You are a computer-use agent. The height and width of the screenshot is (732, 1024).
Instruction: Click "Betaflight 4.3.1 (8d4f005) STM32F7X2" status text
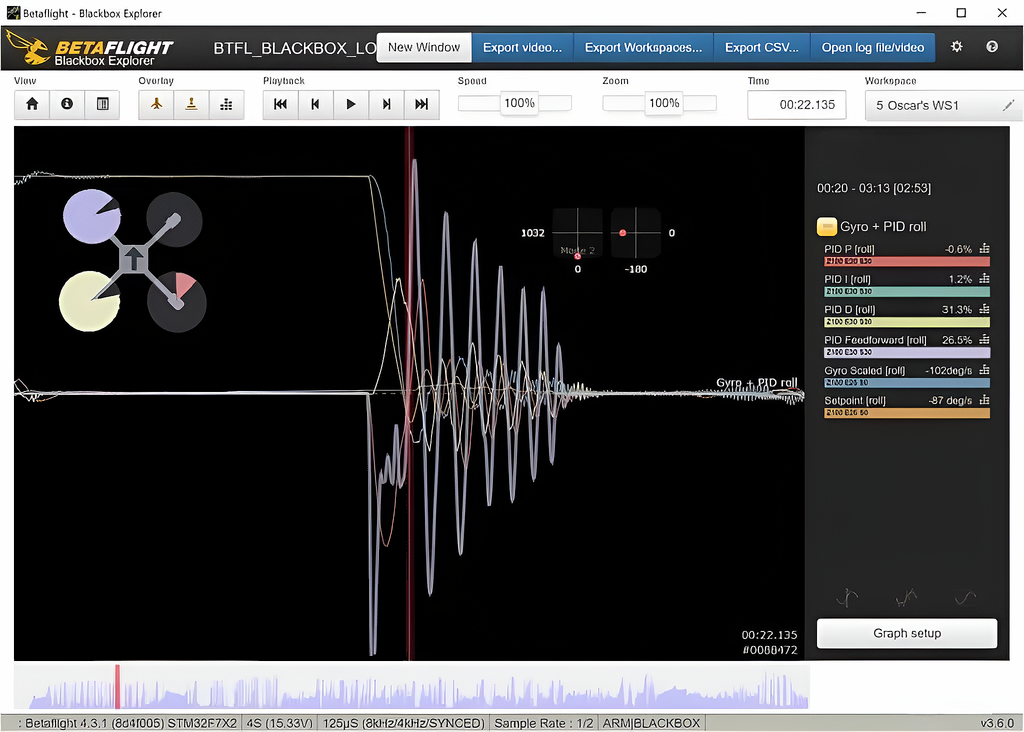point(131,724)
